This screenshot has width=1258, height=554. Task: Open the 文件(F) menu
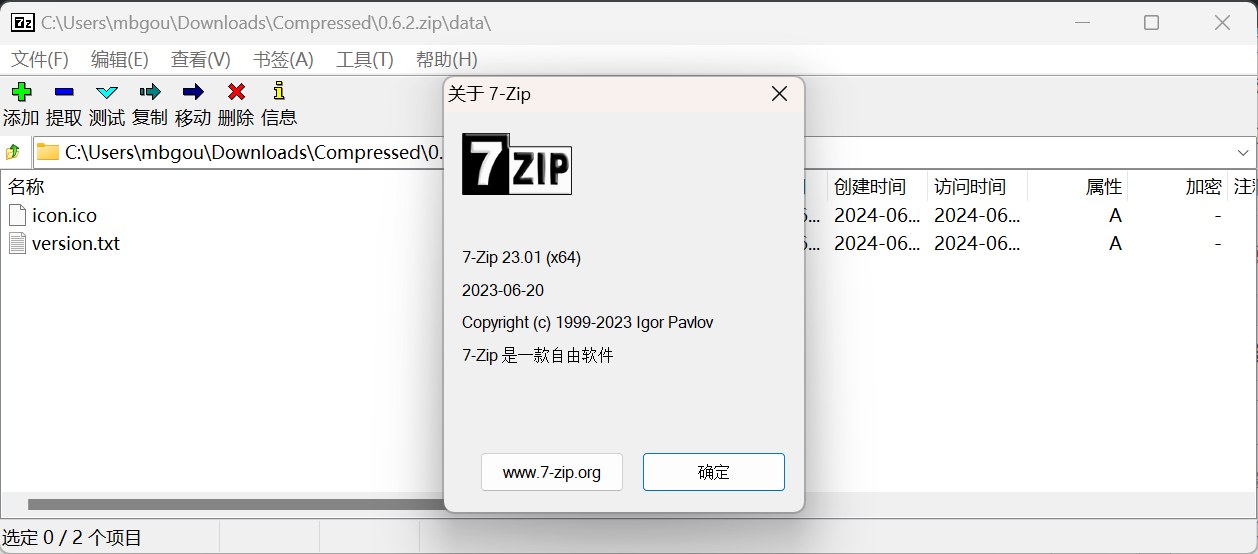40,59
